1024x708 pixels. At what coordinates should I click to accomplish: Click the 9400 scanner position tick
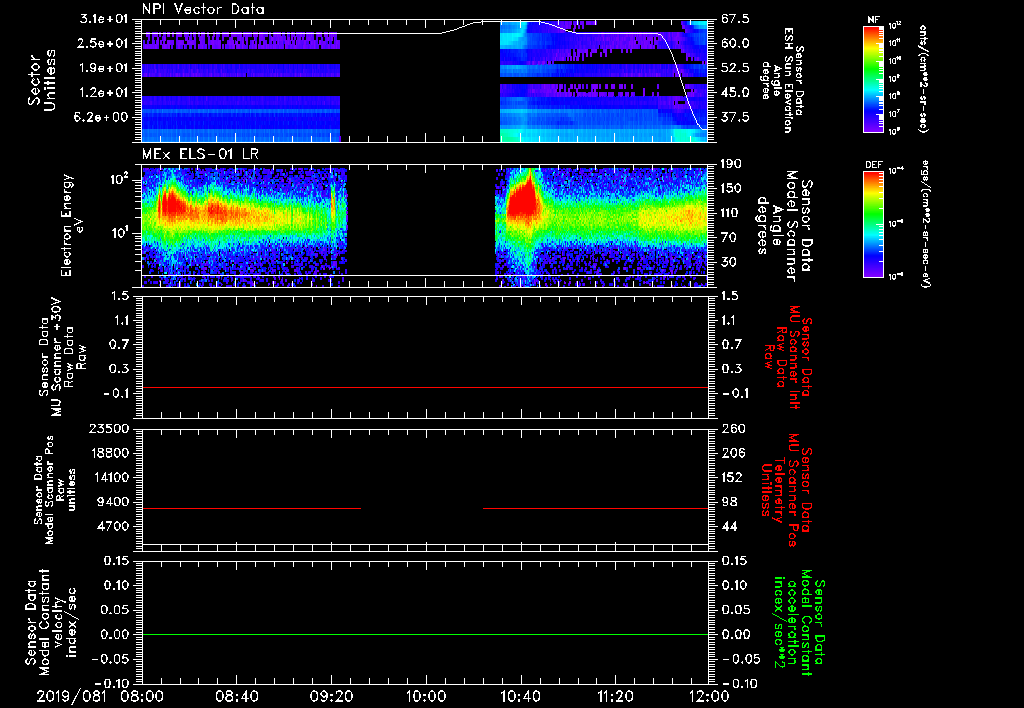[114, 502]
